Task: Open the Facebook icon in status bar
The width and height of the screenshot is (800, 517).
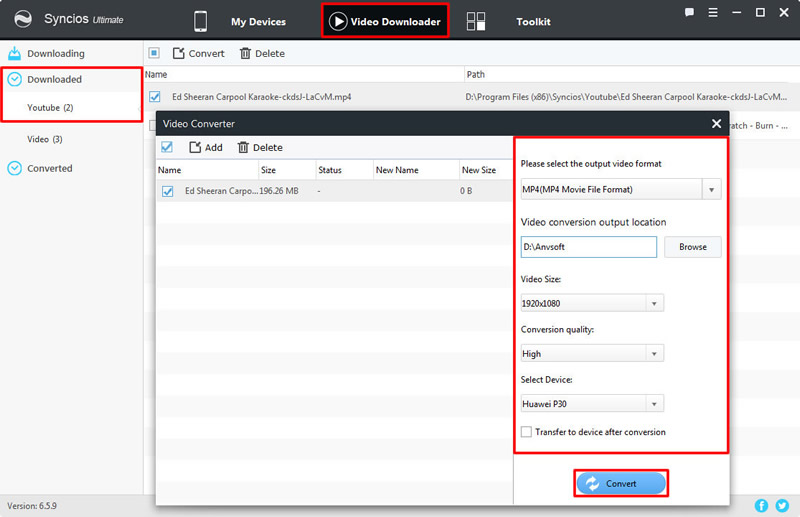Action: point(761,505)
